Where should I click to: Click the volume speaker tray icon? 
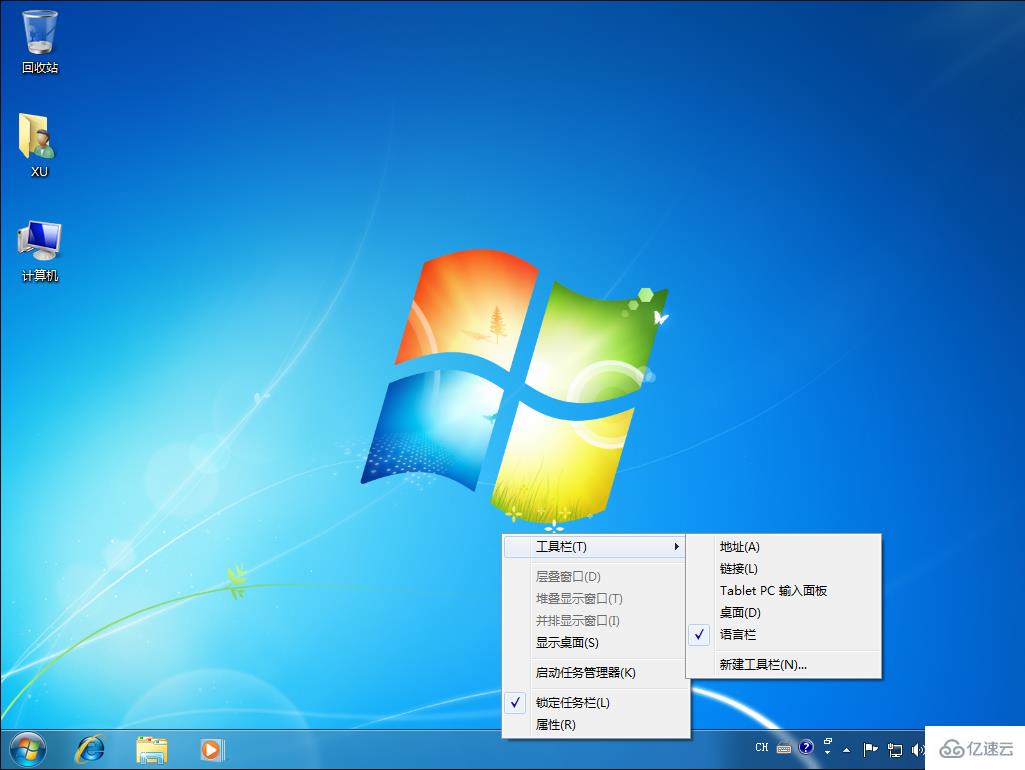point(917,750)
